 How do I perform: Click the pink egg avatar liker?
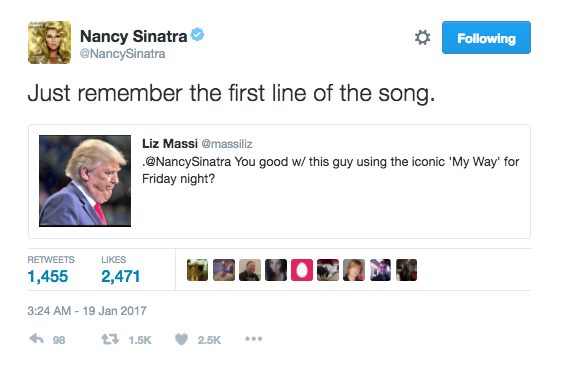click(302, 270)
